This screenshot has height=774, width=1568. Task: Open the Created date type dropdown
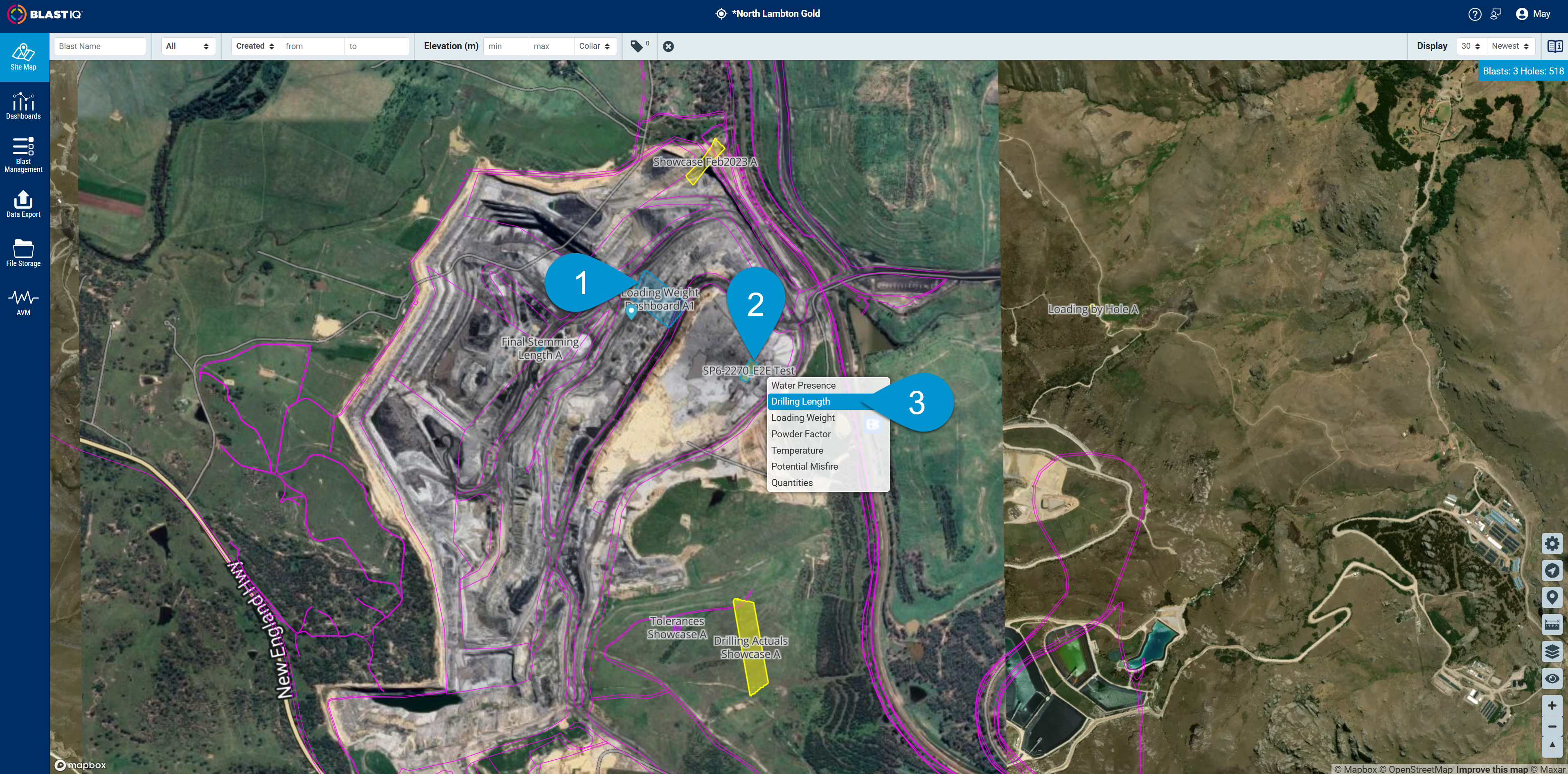pos(256,46)
